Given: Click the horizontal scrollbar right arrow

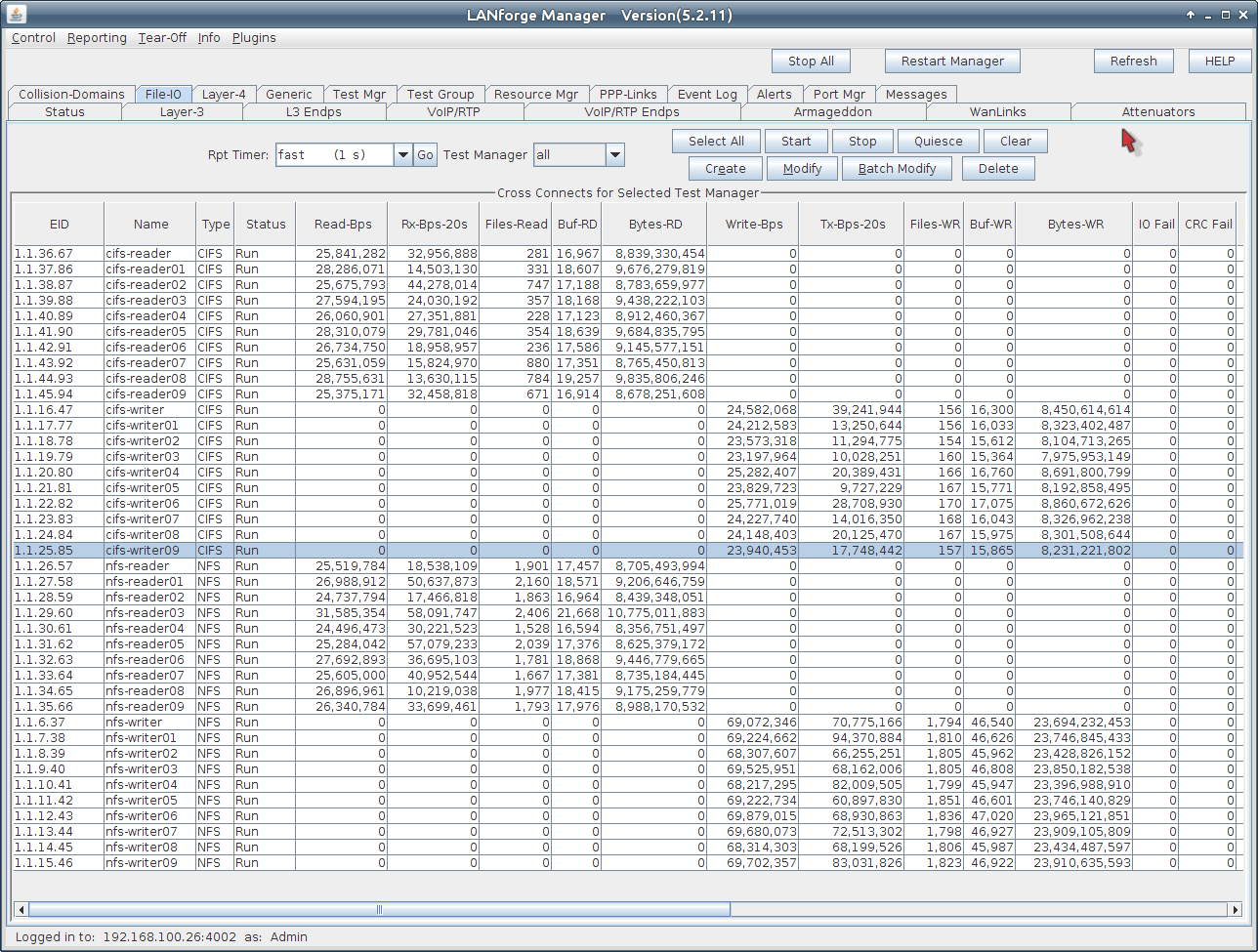Looking at the screenshot, I should point(1235,910).
